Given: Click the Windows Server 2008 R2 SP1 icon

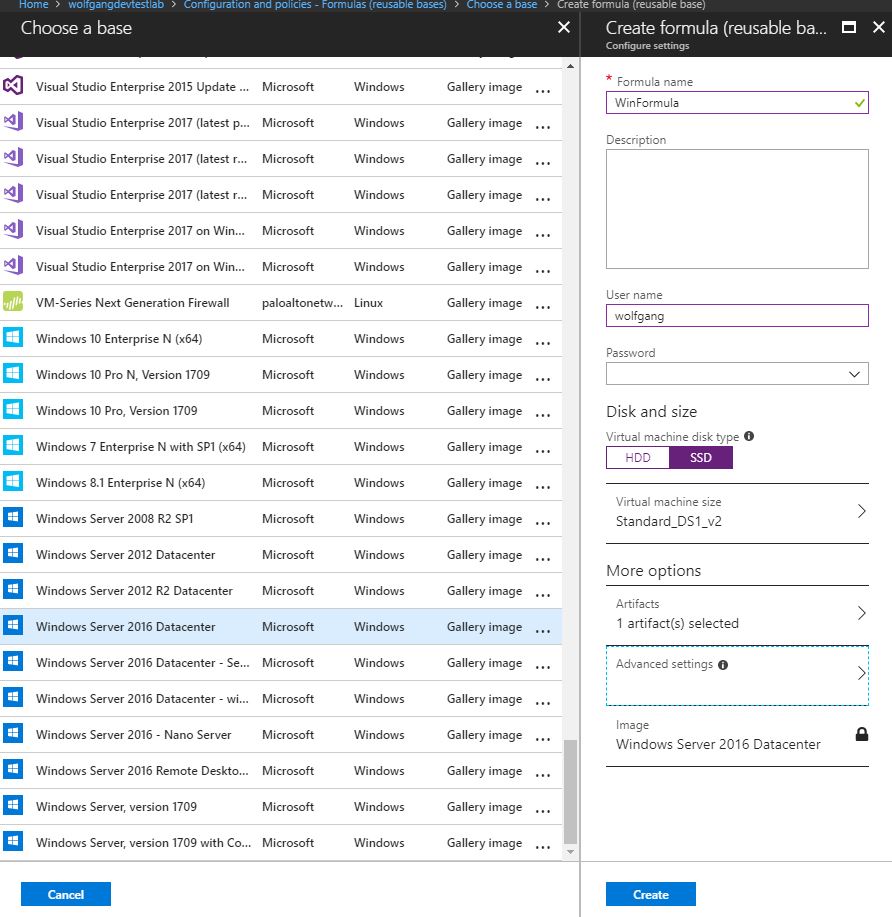Looking at the screenshot, I should 13,518.
